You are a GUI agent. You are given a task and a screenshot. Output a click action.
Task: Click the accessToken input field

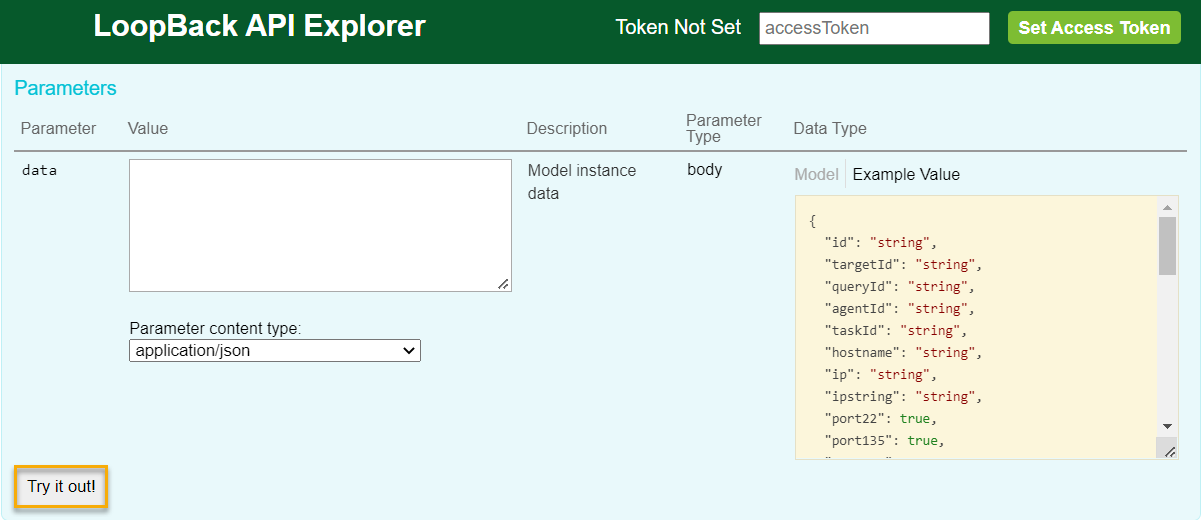[874, 28]
